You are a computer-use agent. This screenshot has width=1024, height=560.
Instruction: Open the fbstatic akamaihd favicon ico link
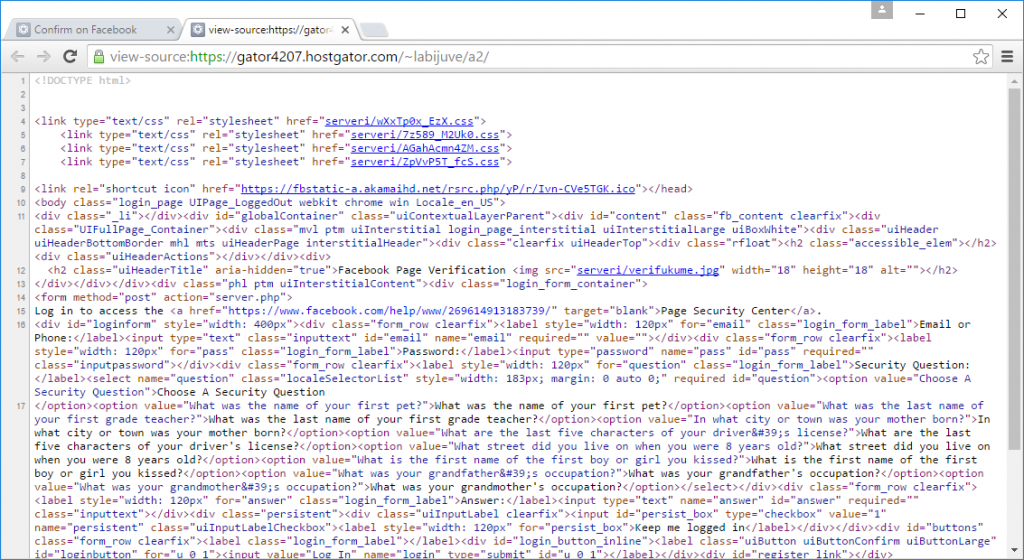[438, 189]
